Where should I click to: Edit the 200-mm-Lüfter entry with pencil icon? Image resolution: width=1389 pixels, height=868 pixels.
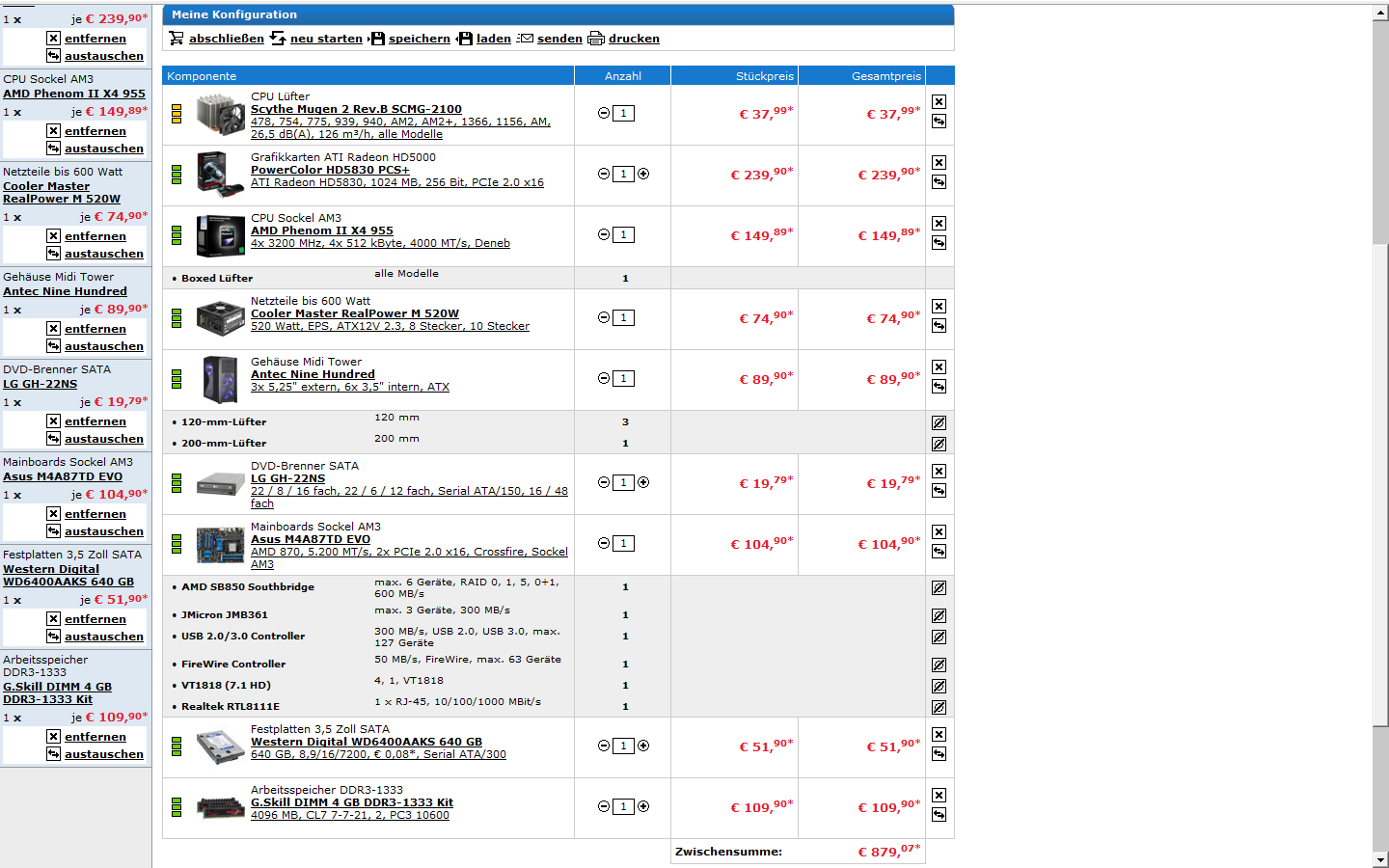click(x=939, y=445)
